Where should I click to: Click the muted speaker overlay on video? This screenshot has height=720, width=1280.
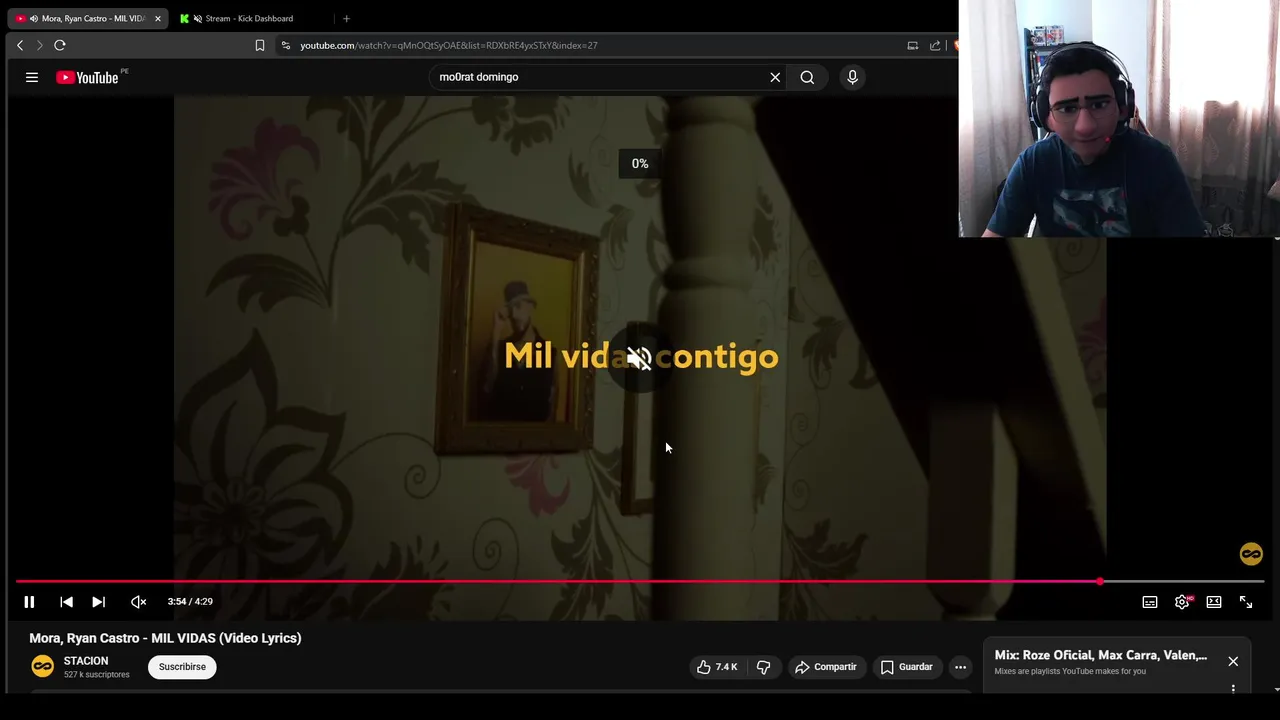[x=639, y=358]
